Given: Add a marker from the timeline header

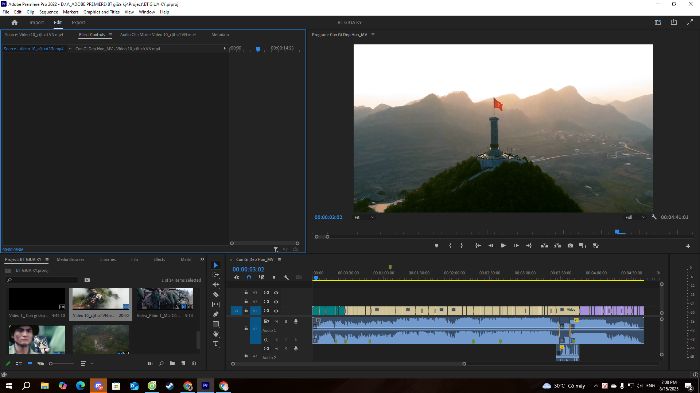Looking at the screenshot, I should 274,277.
